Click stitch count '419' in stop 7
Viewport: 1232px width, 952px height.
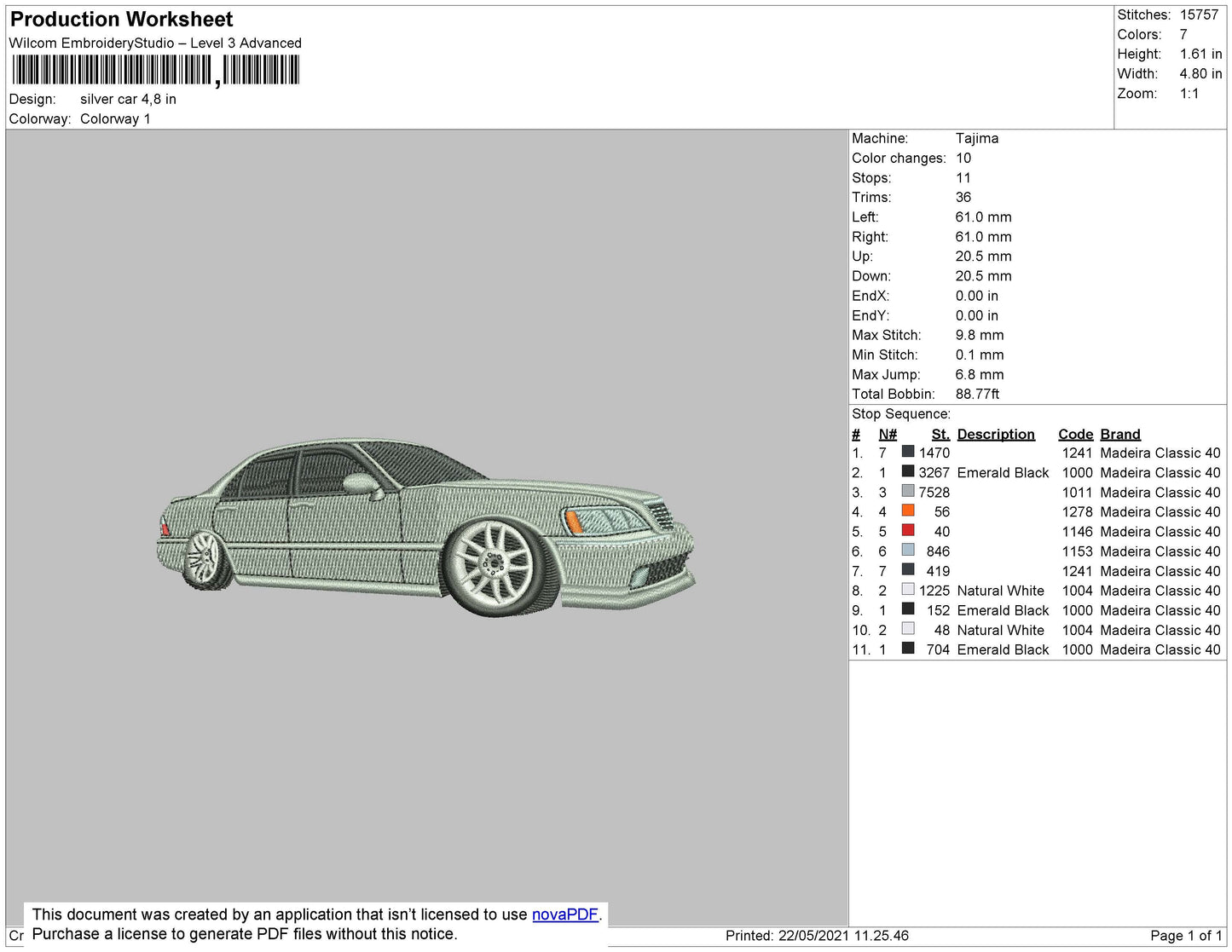click(x=938, y=571)
